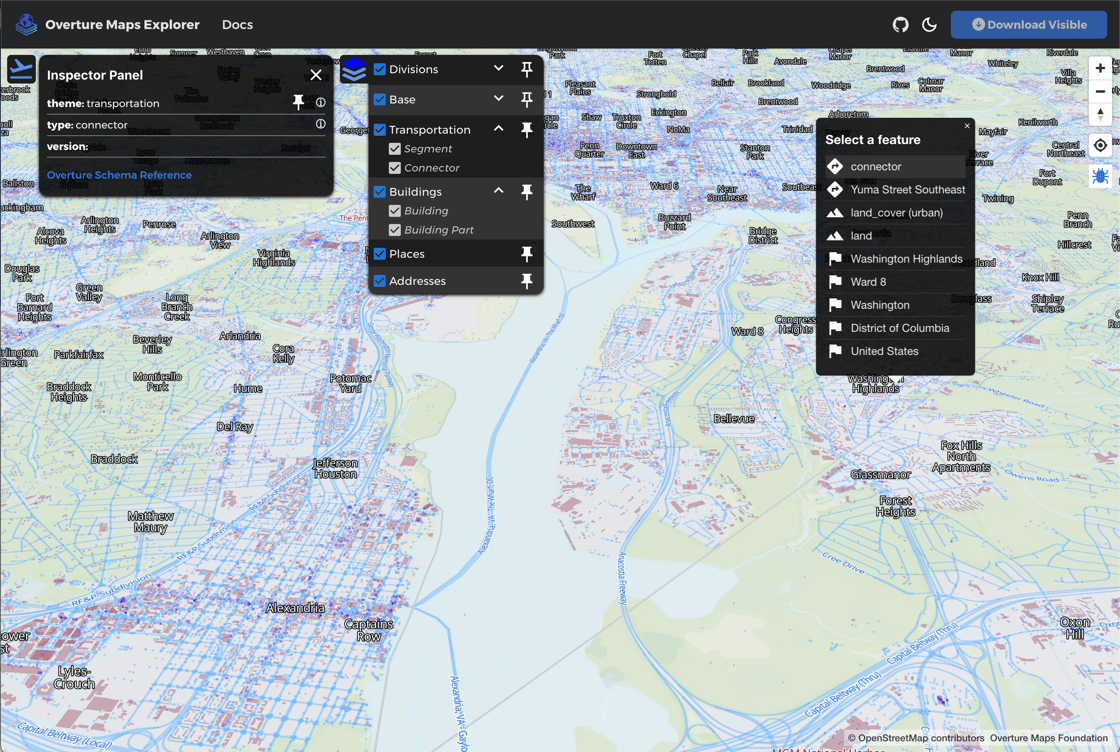Click the Alexandria label on the map
The height and width of the screenshot is (752, 1120).
295,608
